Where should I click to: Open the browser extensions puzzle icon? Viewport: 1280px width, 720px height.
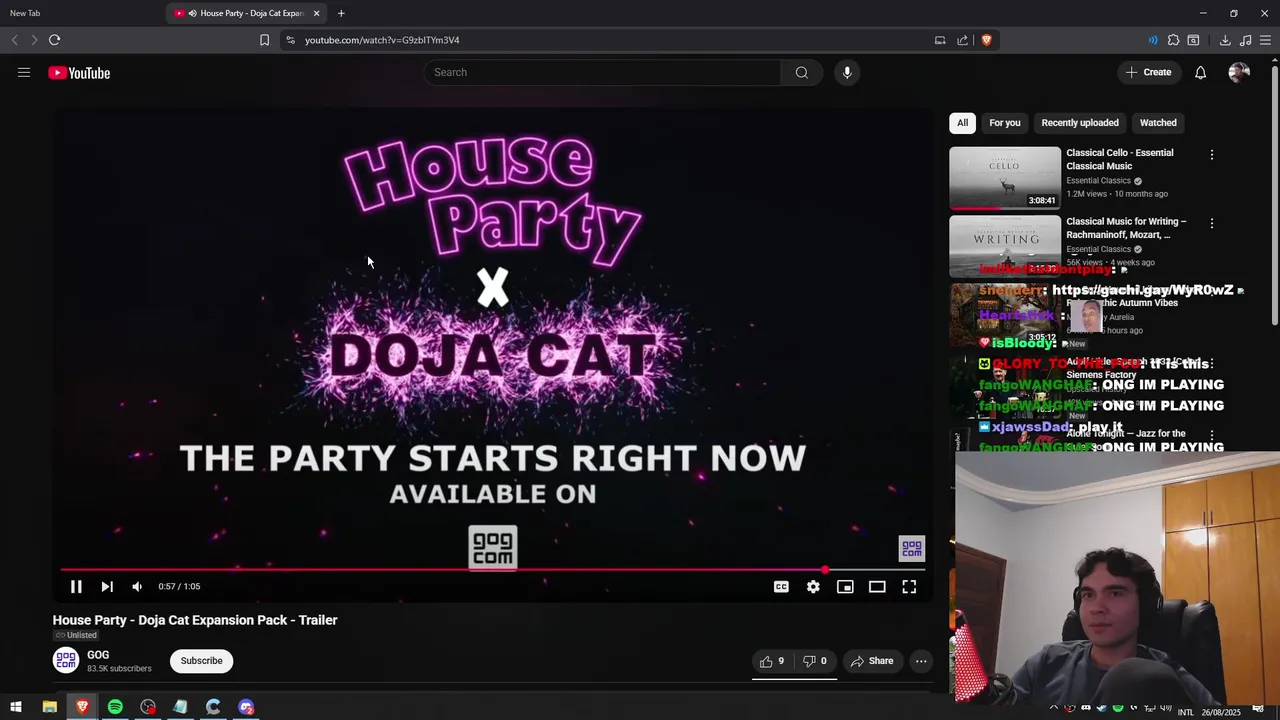pos(1173,40)
